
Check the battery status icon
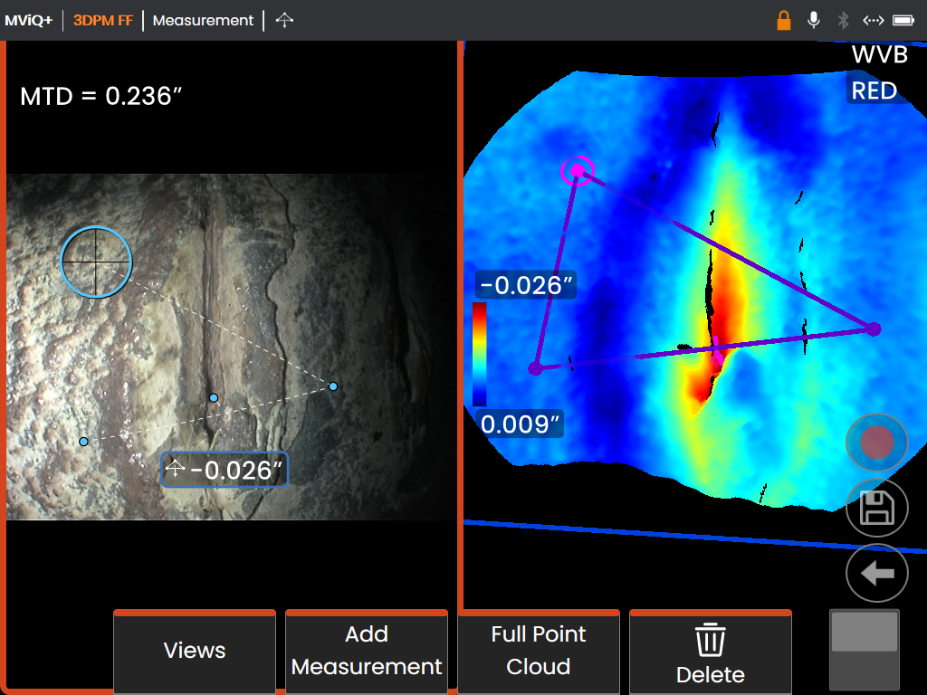pyautogui.click(x=903, y=20)
